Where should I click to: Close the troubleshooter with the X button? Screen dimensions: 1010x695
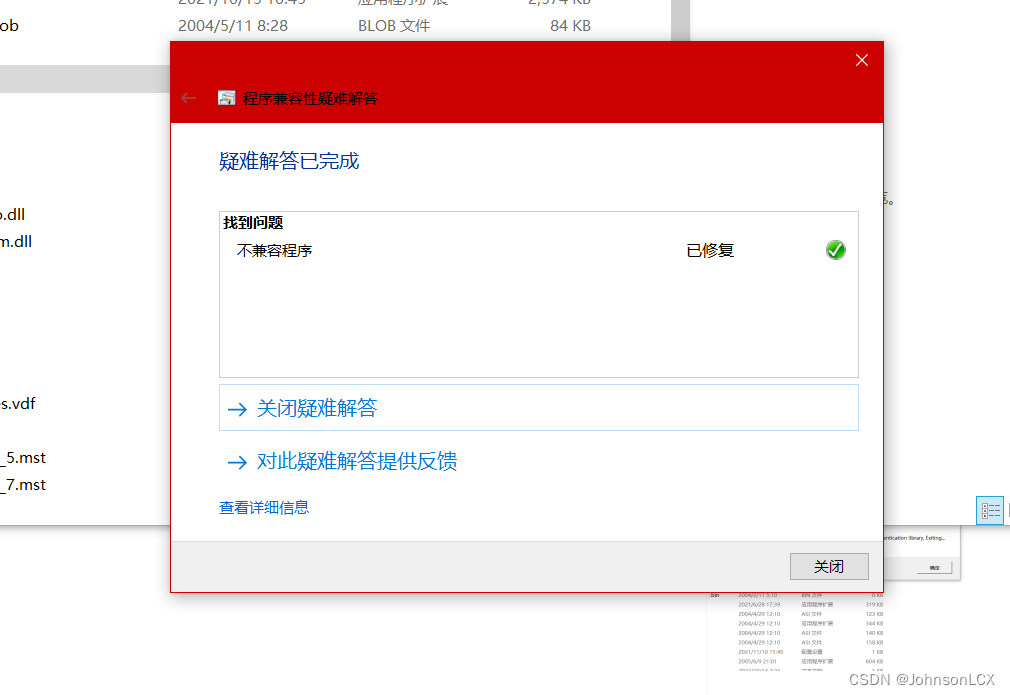[861, 60]
